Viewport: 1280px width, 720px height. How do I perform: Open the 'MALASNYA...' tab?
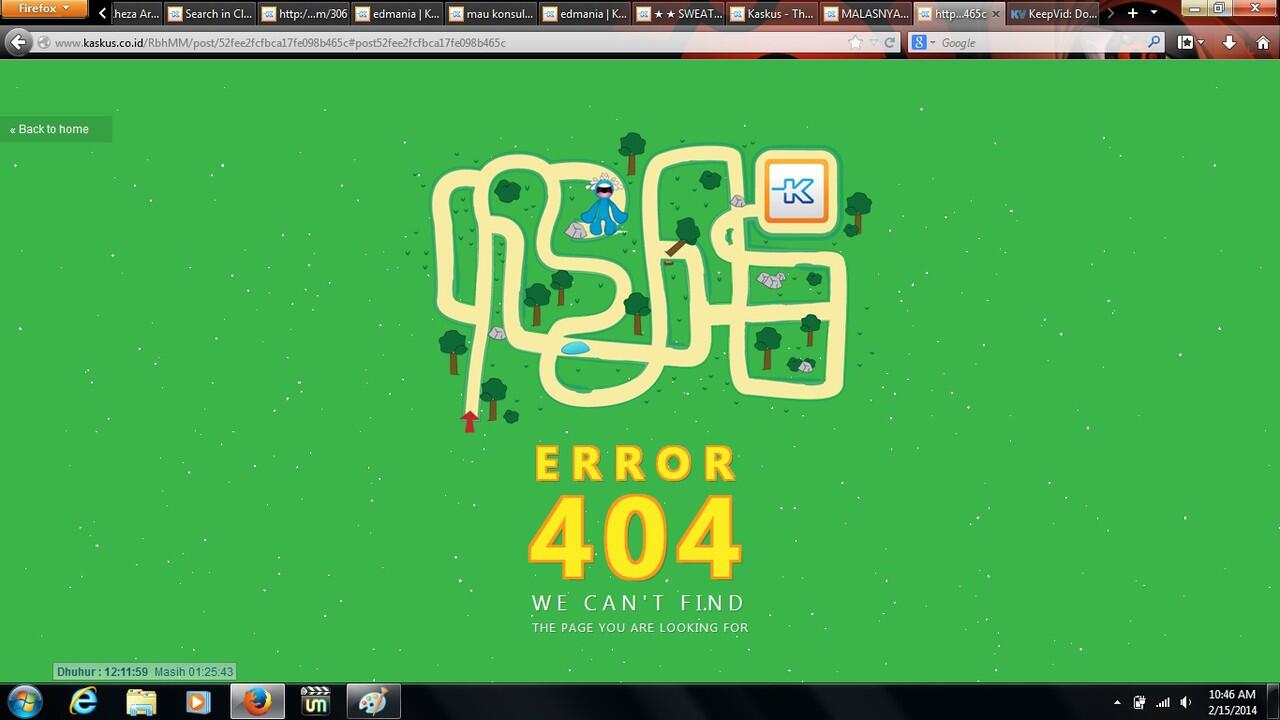[x=866, y=14]
